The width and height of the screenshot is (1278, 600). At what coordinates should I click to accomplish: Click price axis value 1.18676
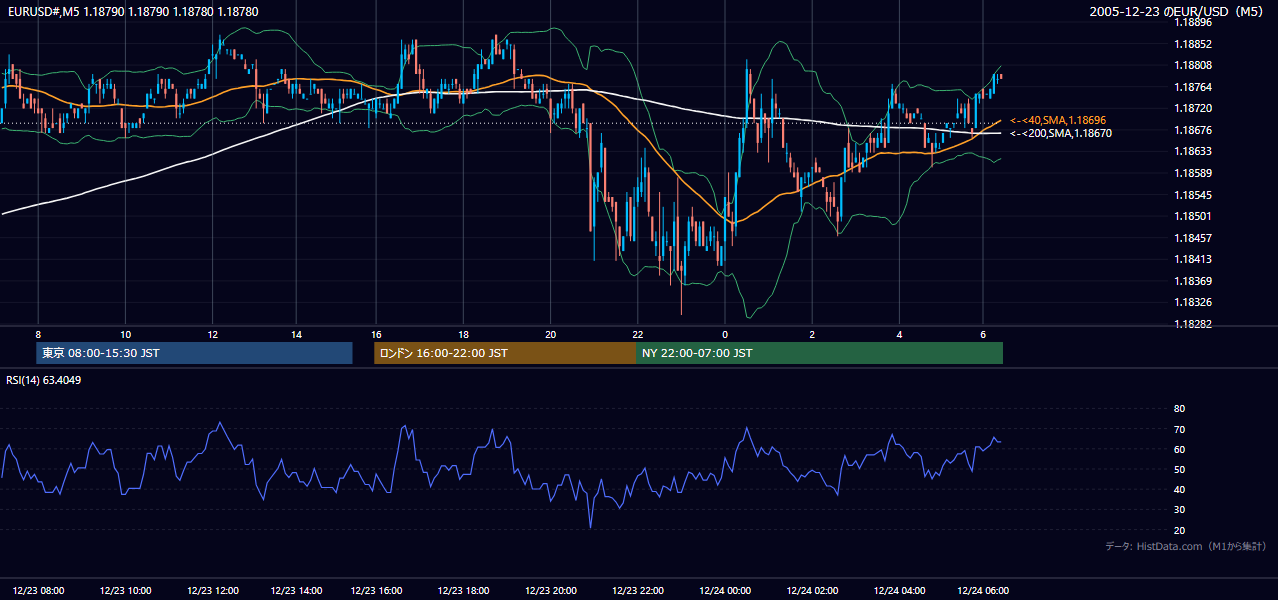pos(1193,130)
